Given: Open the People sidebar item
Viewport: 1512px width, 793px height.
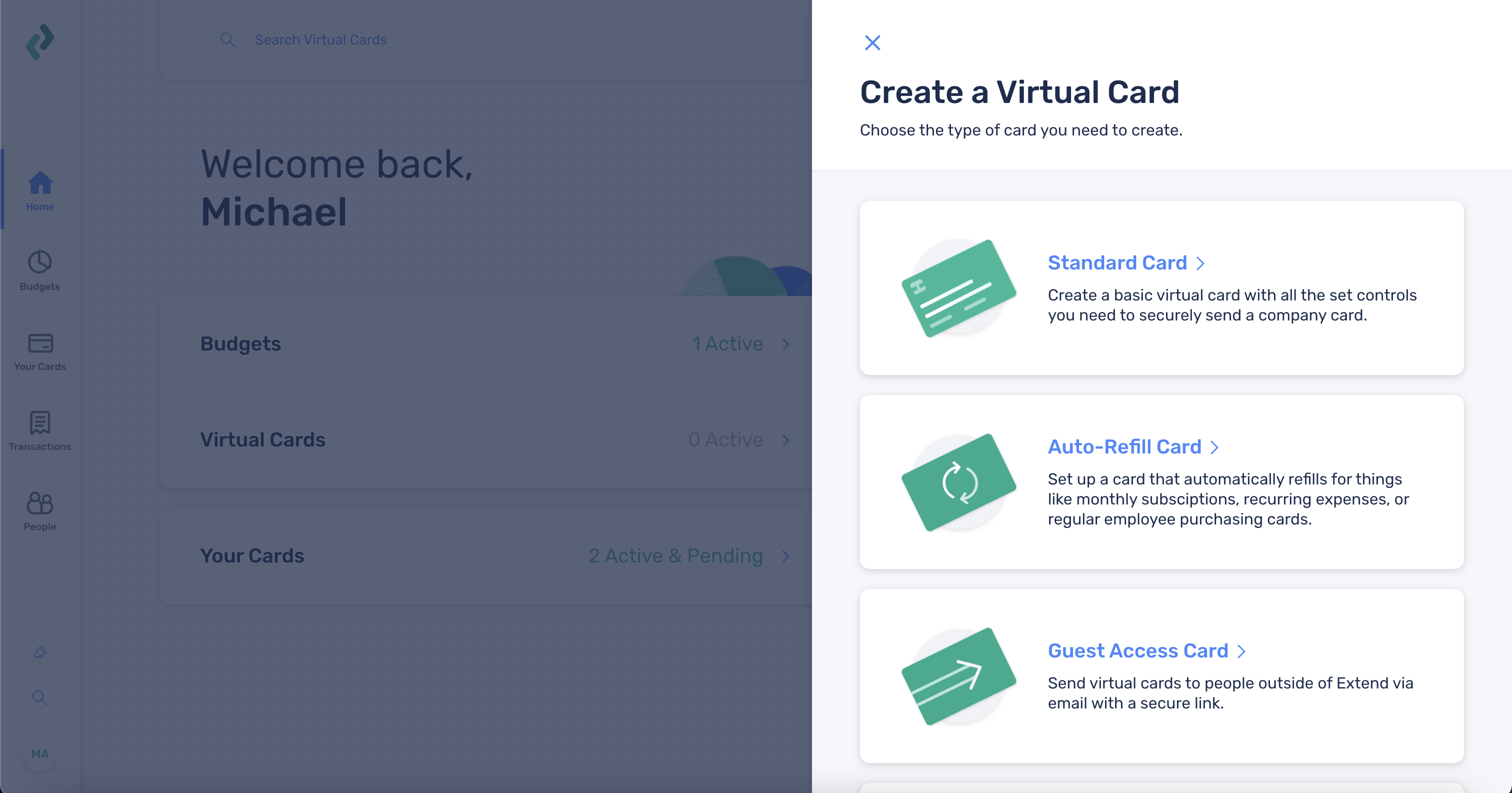Looking at the screenshot, I should (x=40, y=510).
